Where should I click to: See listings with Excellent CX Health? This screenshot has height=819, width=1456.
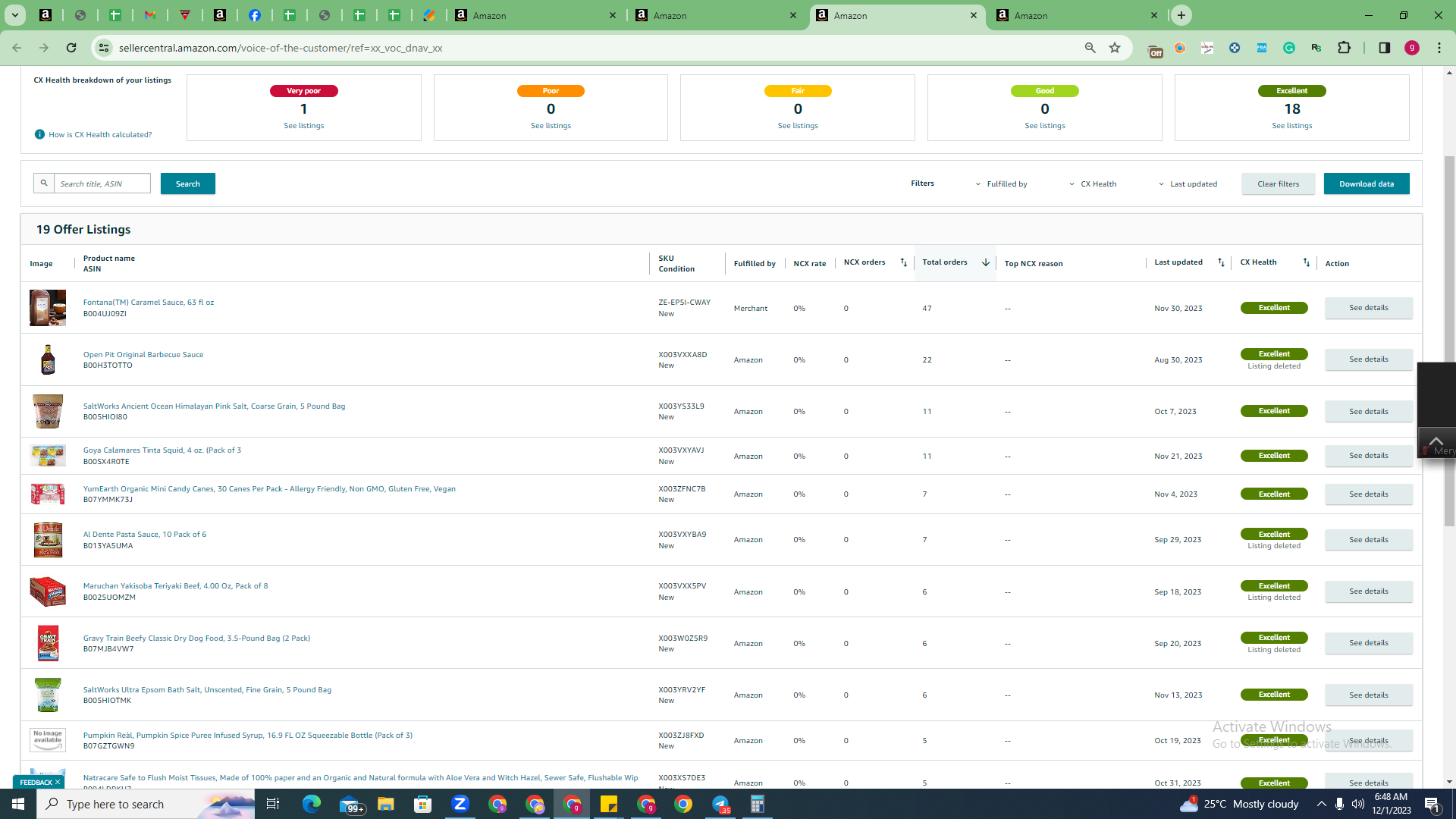(1292, 126)
